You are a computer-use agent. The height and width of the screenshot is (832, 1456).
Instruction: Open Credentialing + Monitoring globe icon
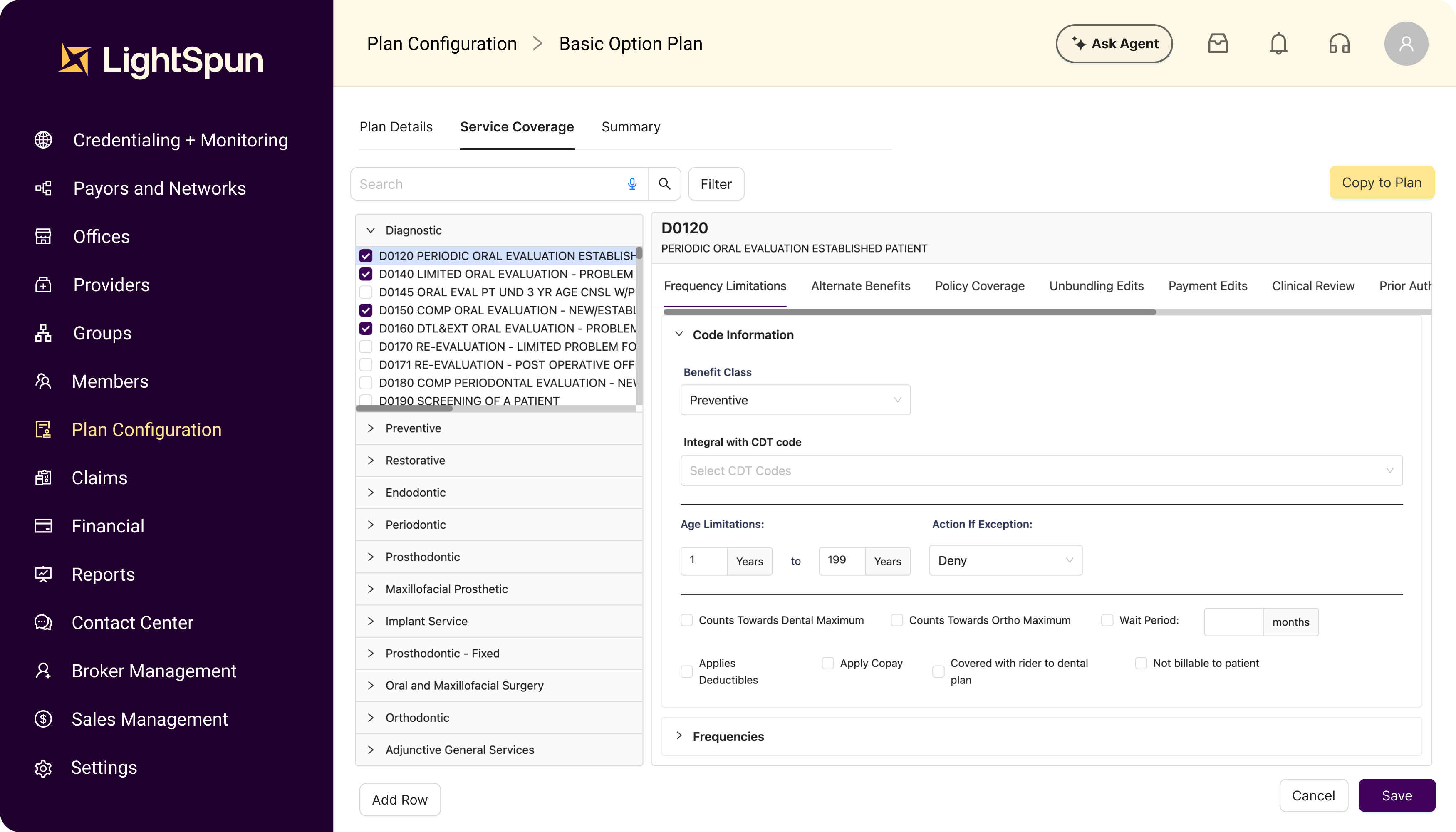[43, 140]
